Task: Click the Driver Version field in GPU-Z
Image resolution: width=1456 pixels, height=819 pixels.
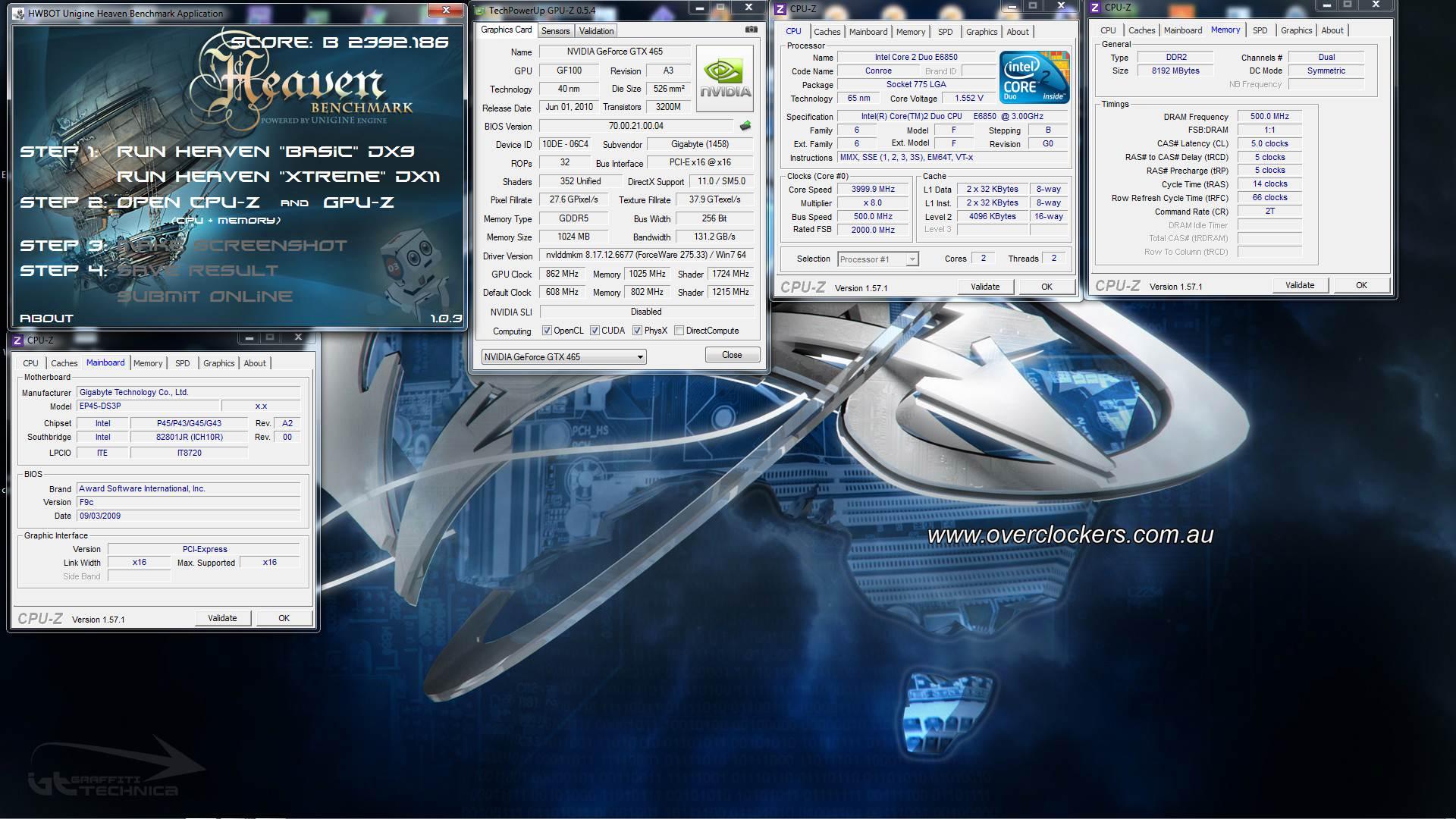Action: 646,256
